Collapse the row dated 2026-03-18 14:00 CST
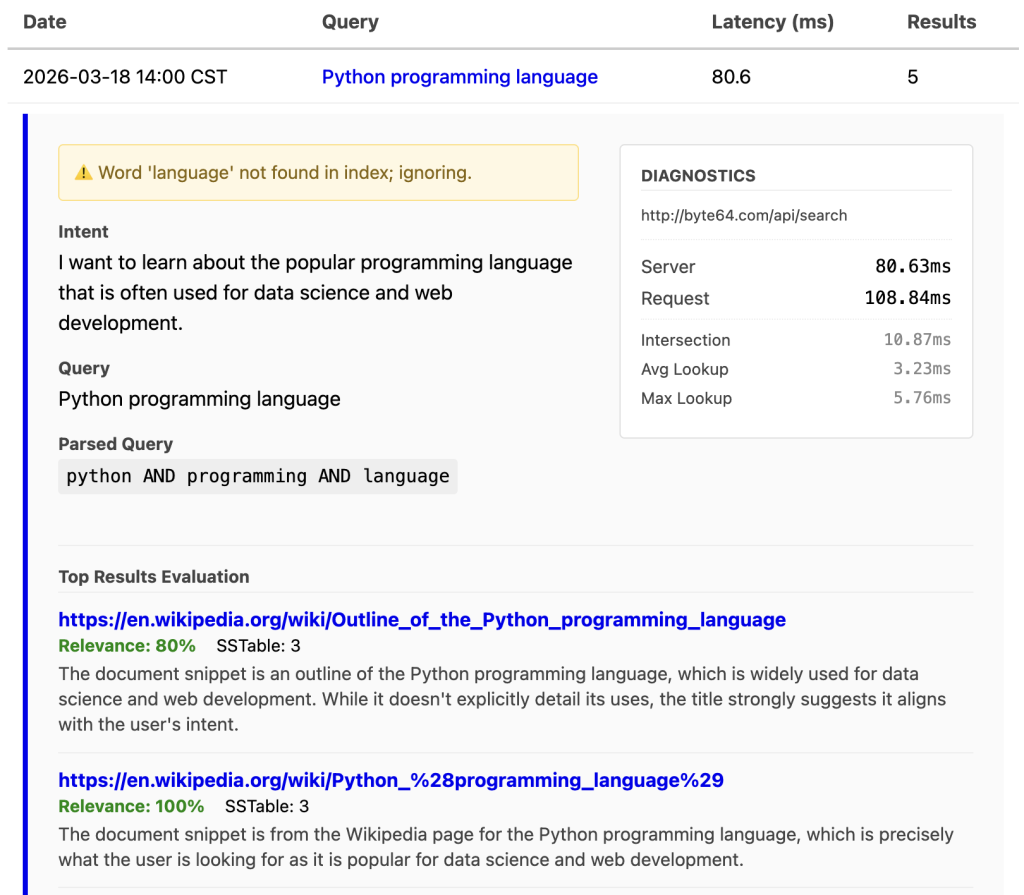This screenshot has width=1024, height=895. [x=125, y=77]
